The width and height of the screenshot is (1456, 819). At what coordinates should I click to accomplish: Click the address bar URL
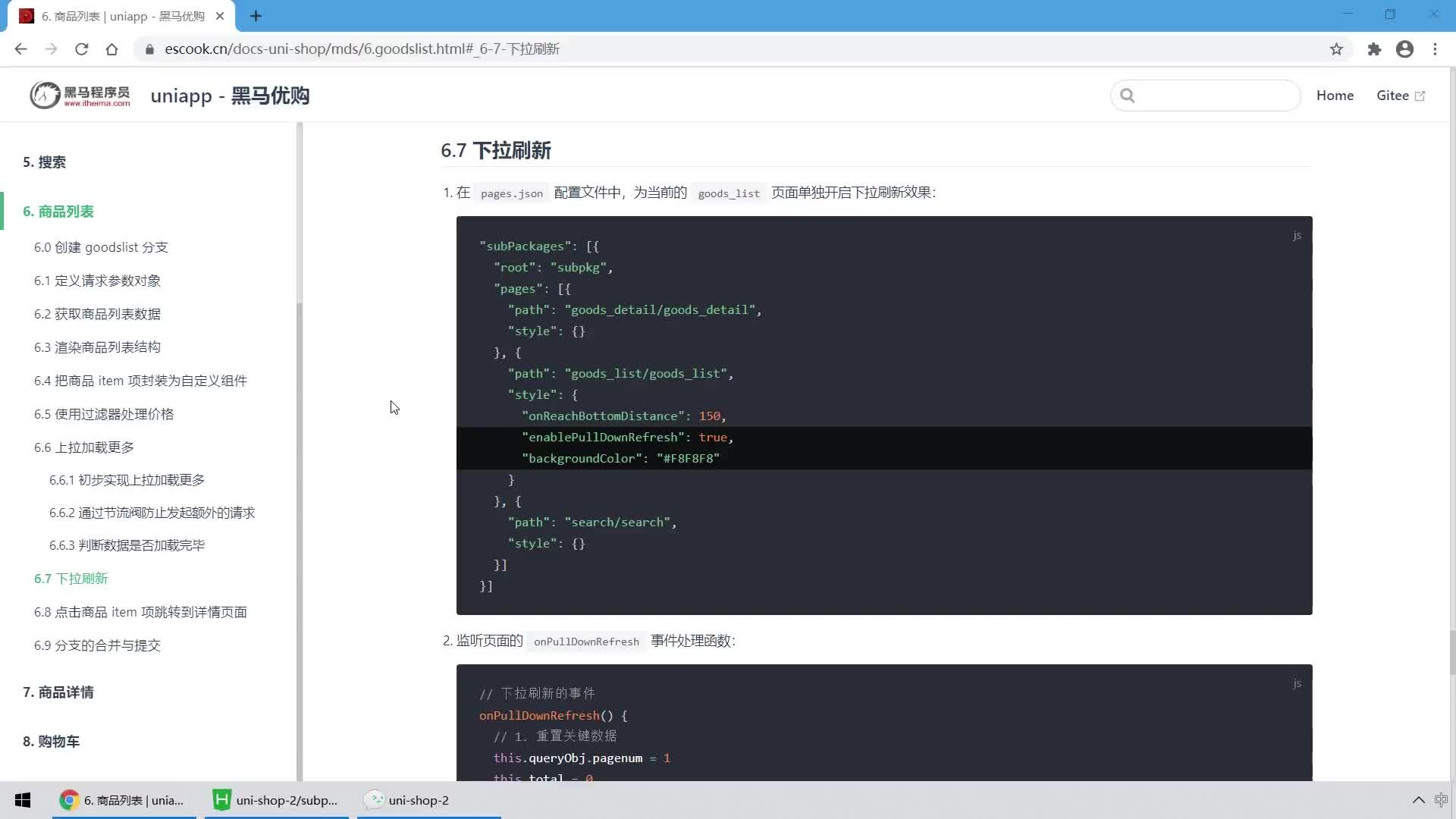(x=362, y=49)
